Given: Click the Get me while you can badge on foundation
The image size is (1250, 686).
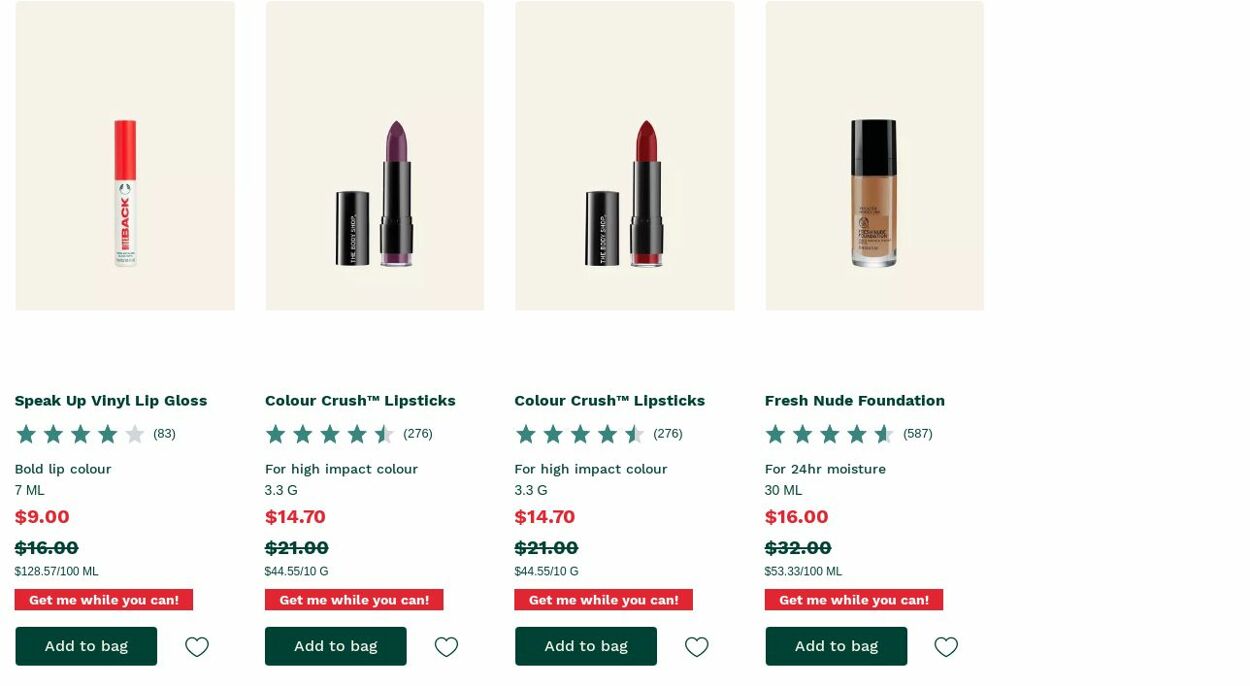Looking at the screenshot, I should pyautogui.click(x=853, y=599).
